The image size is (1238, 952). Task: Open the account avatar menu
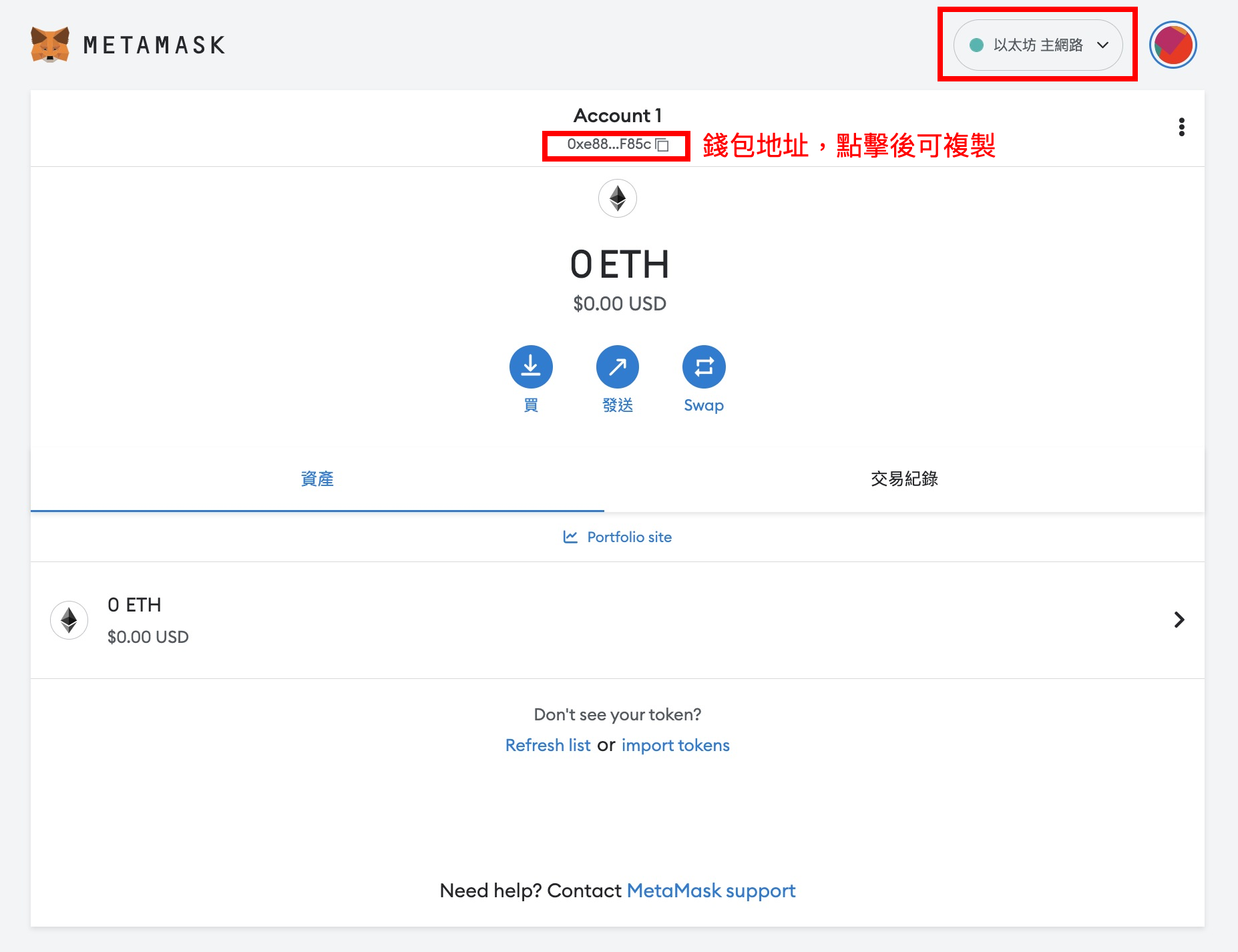[1173, 45]
